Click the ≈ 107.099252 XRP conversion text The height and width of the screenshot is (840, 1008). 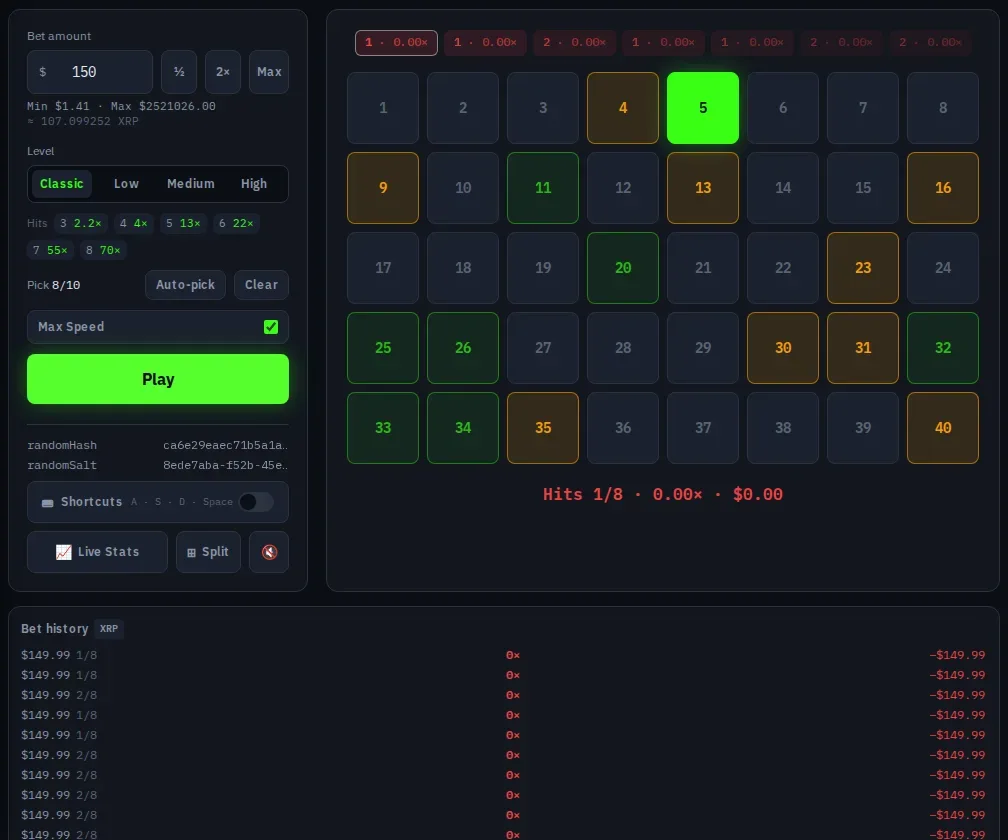(83, 121)
